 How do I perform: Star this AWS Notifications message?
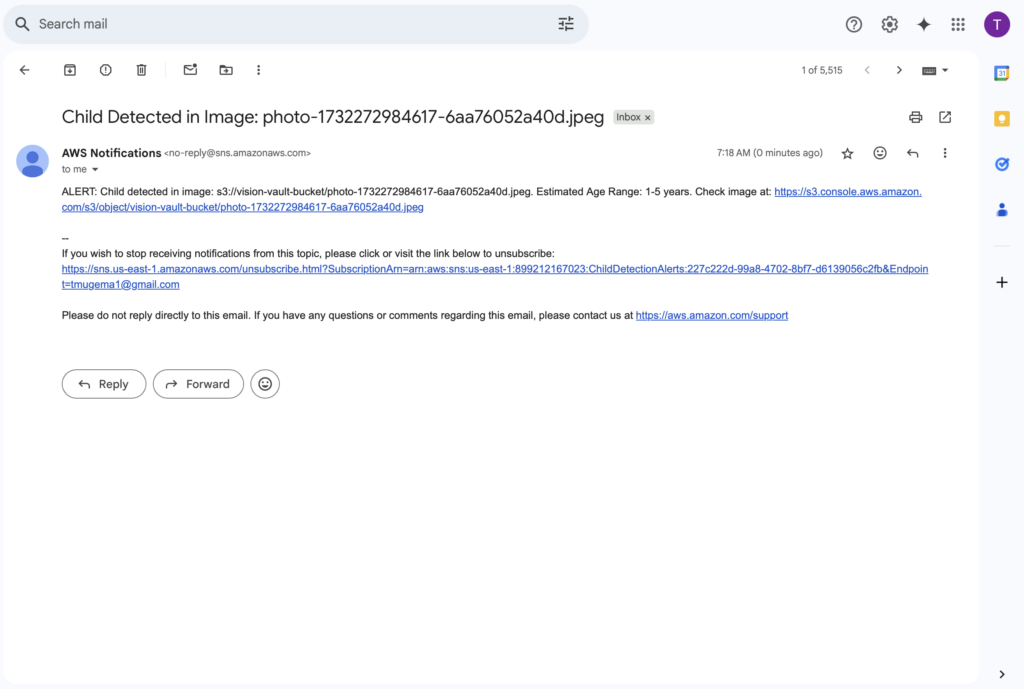pyautogui.click(x=847, y=153)
